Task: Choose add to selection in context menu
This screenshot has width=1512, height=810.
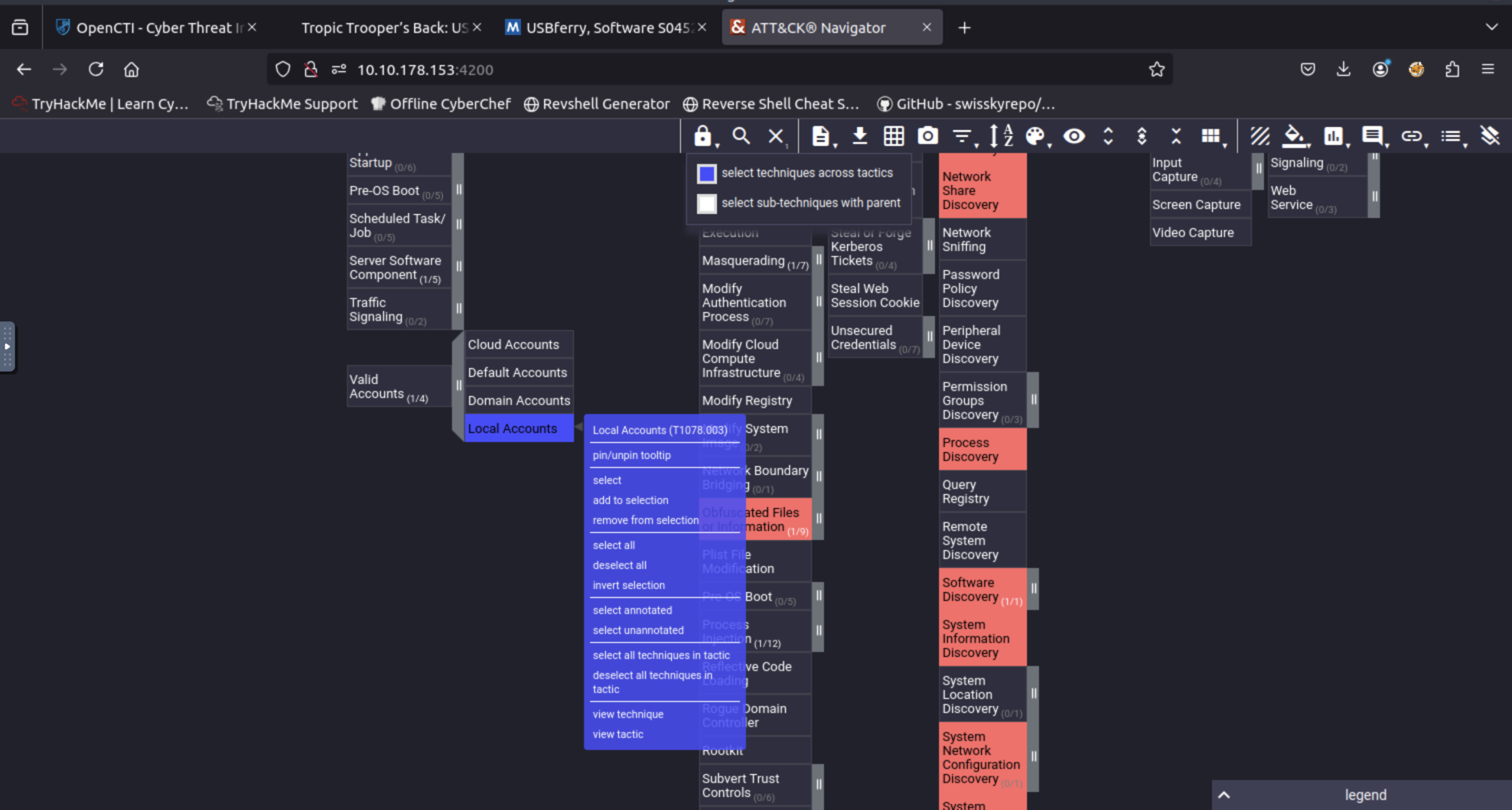Action: 630,500
